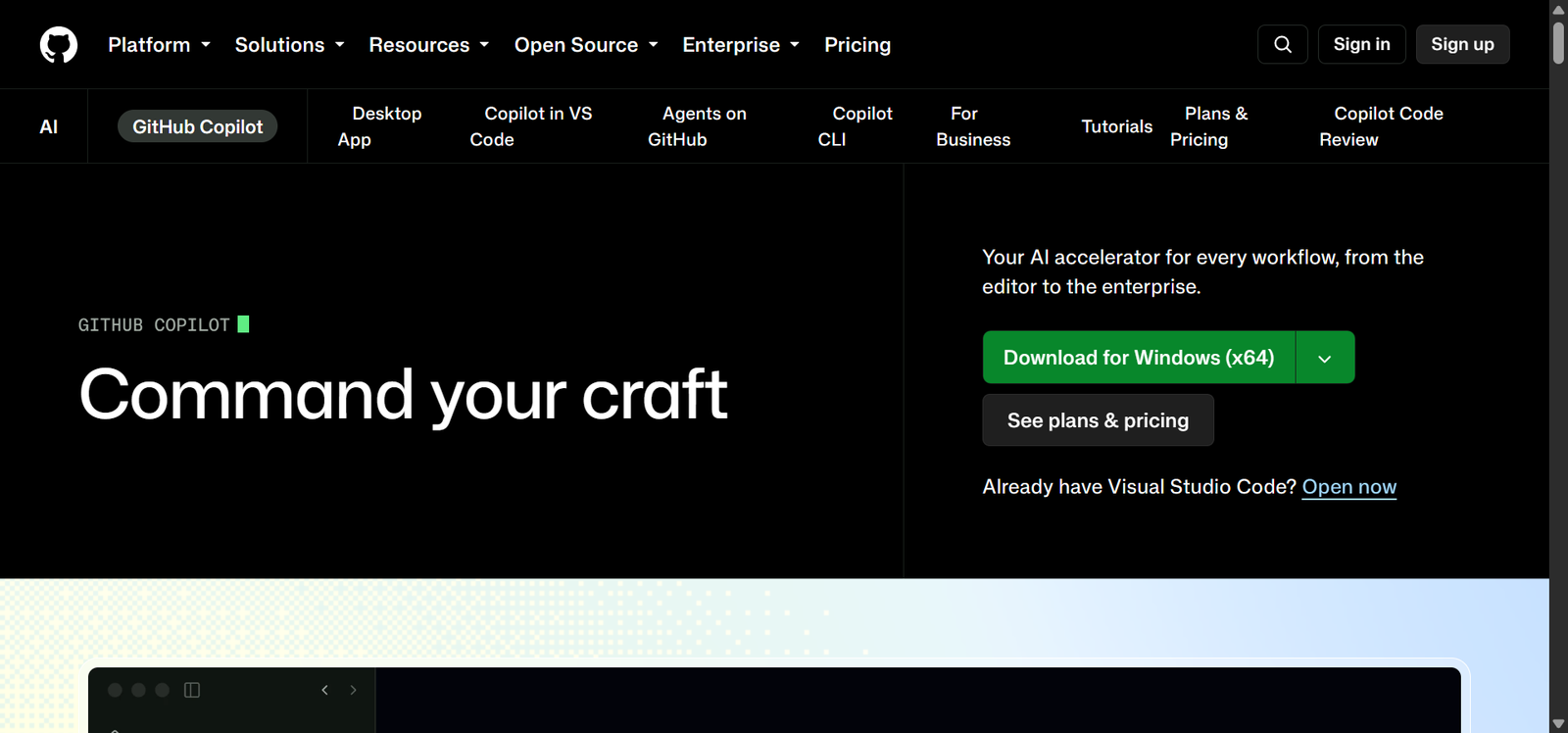Open the Tutorials tab
The width and height of the screenshot is (1568, 733).
1117,126
